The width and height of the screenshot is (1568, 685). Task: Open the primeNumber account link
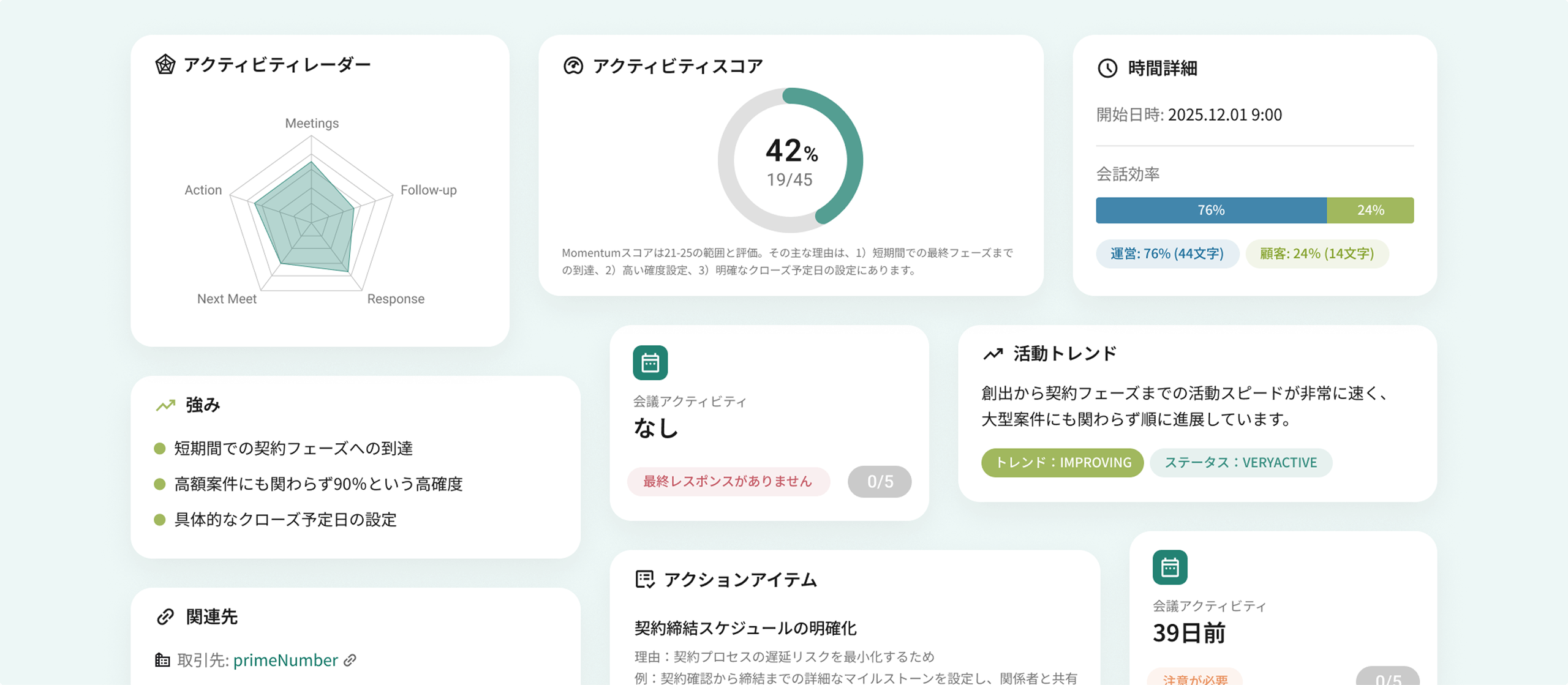[285, 661]
